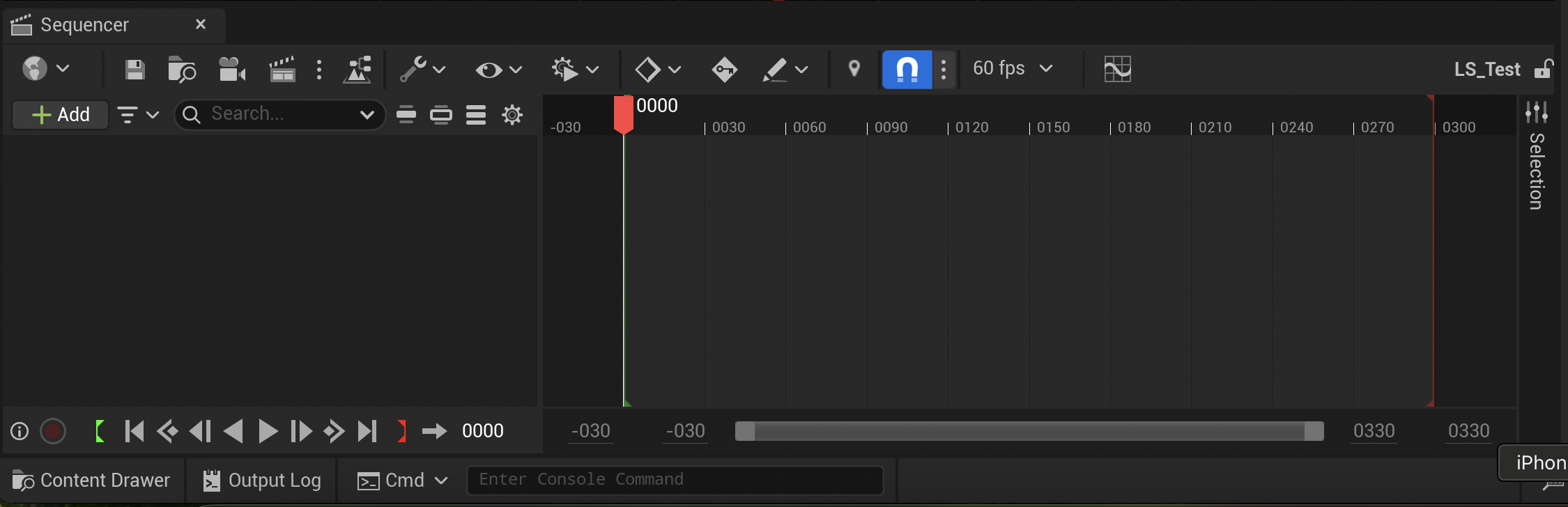The image size is (1568, 507).
Task: Click the inner -030 view range start field
Action: (686, 431)
